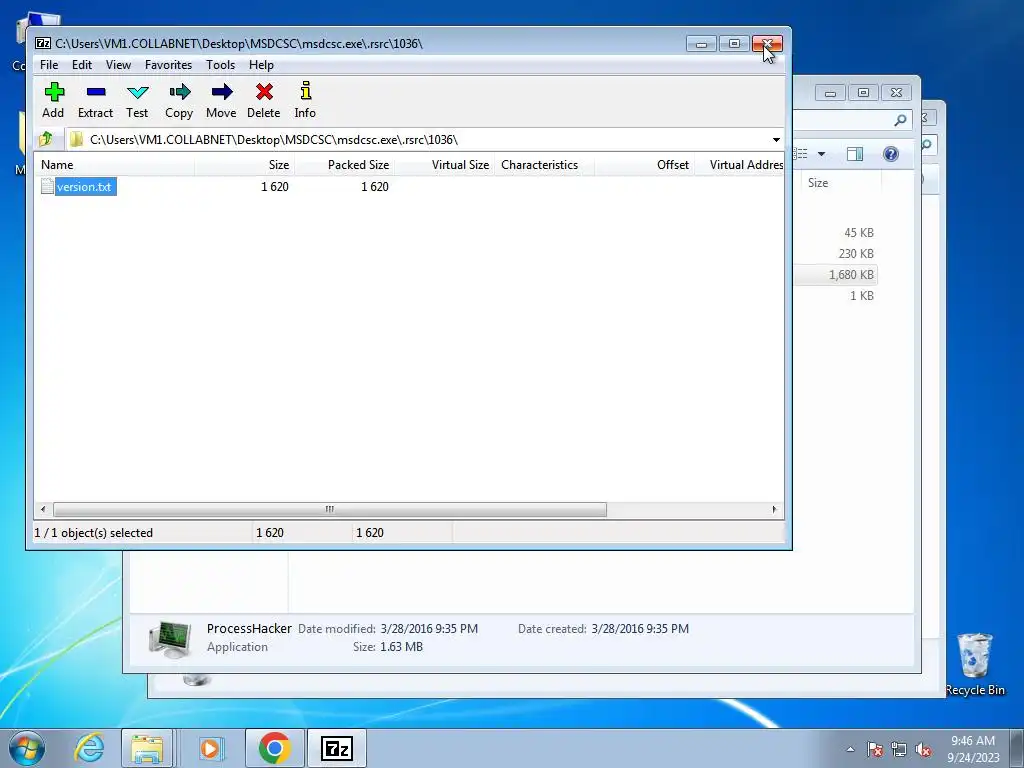Open the Tools menu

coord(220,65)
